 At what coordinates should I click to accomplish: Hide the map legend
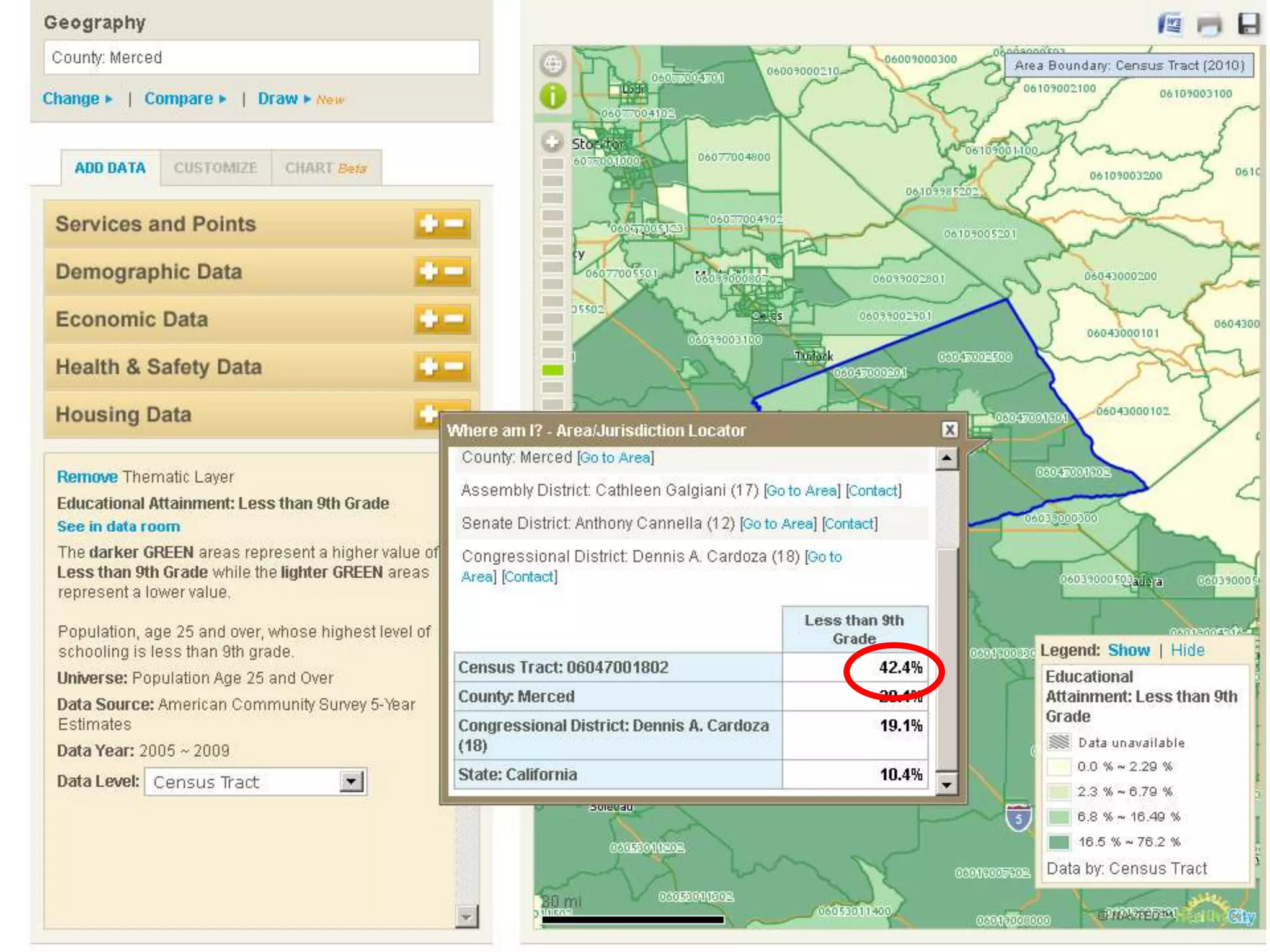point(1187,650)
